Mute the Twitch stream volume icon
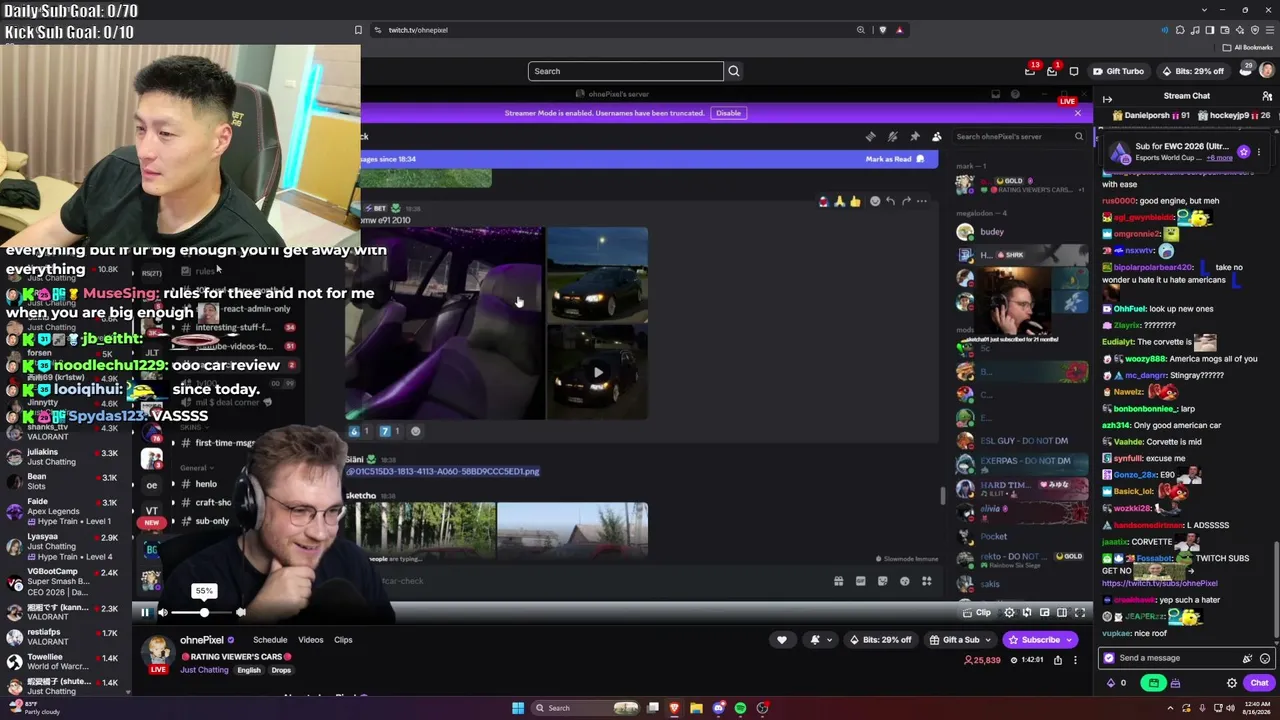The height and width of the screenshot is (720, 1280). [x=163, y=613]
